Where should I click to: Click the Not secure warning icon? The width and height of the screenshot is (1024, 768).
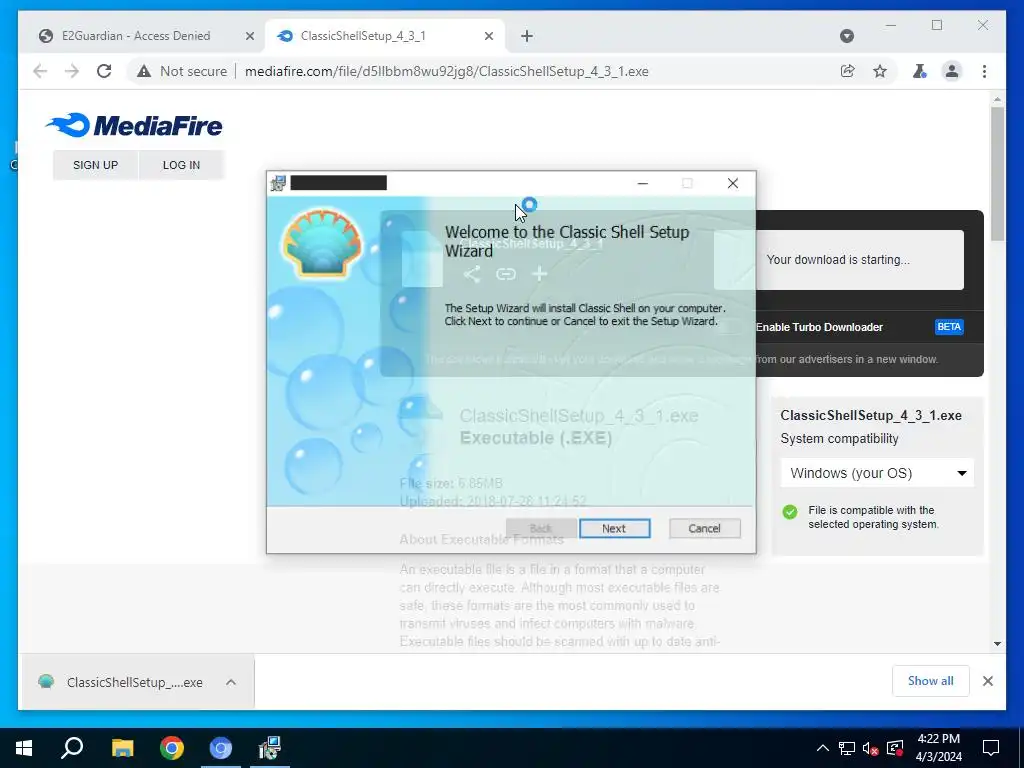click(144, 71)
